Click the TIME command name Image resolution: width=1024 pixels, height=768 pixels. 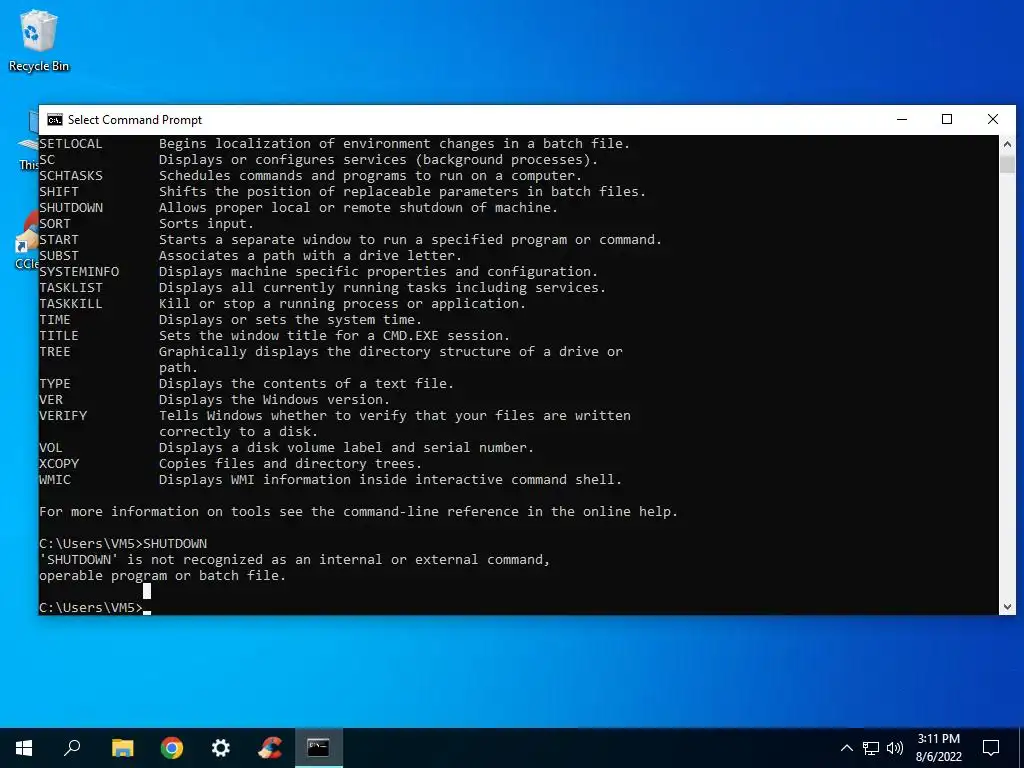pos(55,319)
